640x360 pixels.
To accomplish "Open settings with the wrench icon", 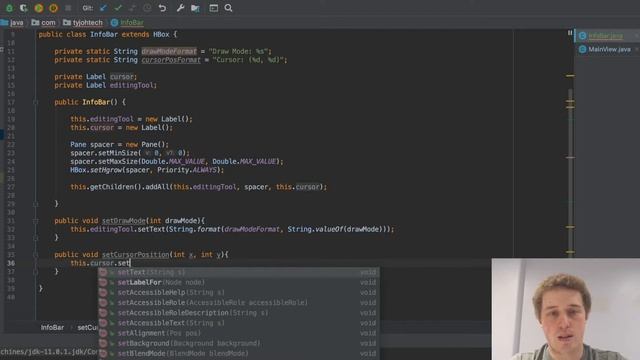I will point(180,8).
